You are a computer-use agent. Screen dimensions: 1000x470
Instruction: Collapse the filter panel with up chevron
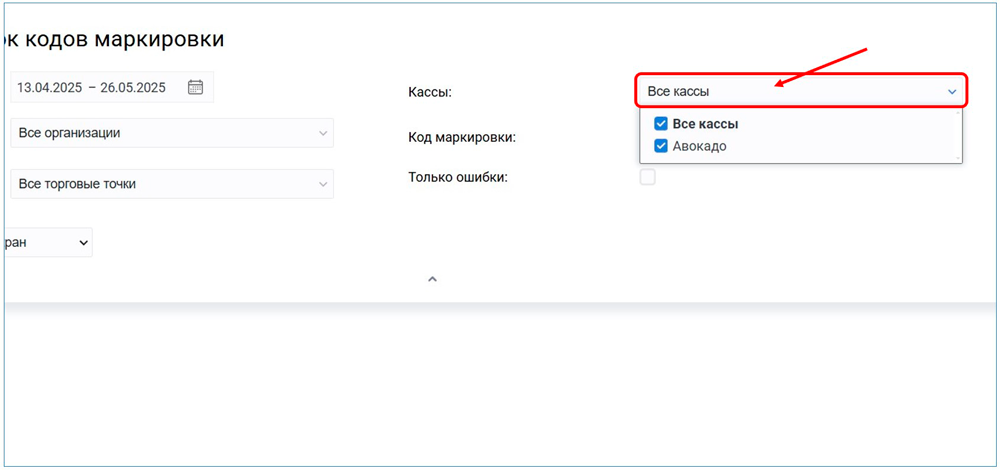point(432,279)
